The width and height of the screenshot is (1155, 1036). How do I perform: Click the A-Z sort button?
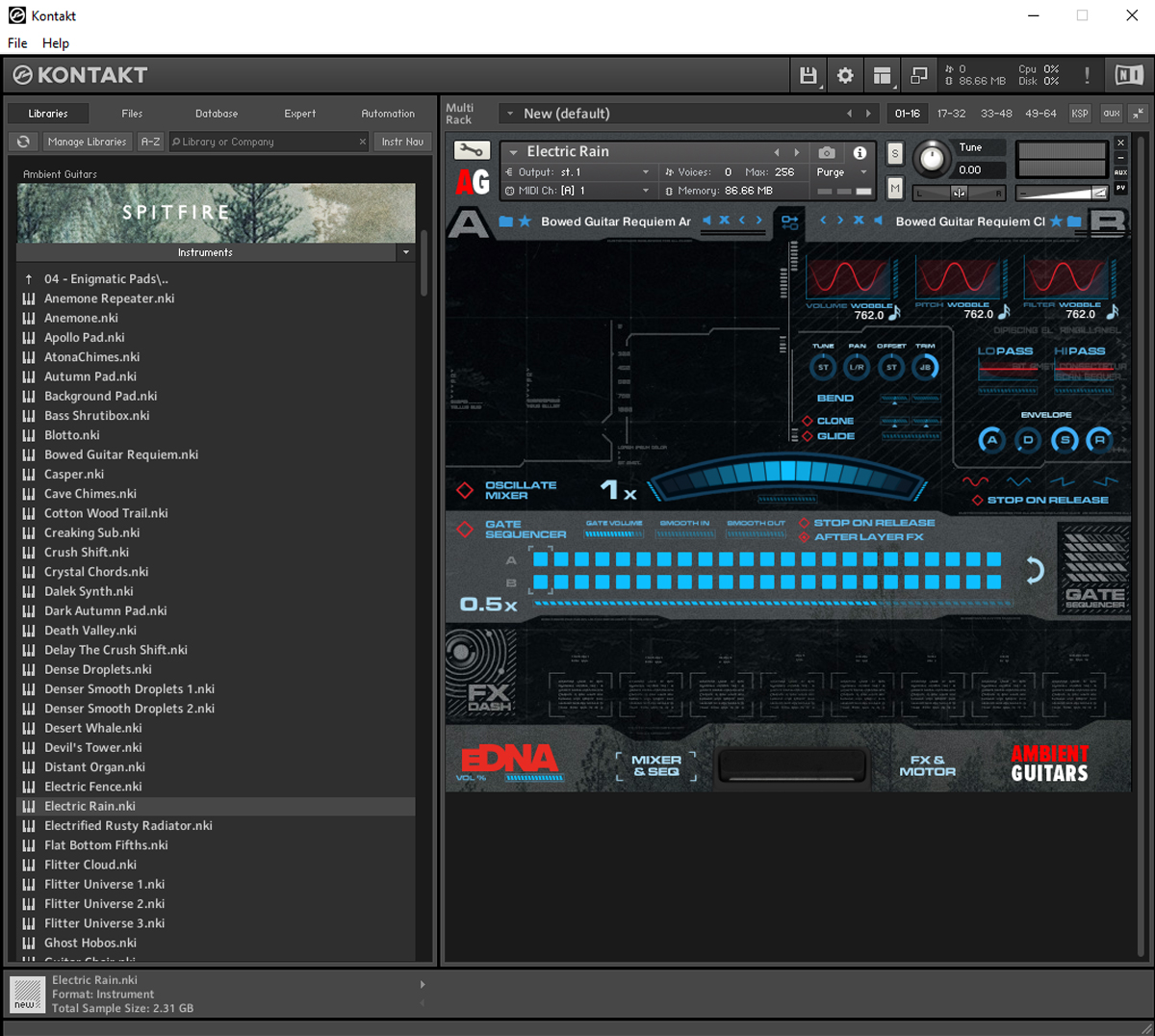click(x=150, y=142)
